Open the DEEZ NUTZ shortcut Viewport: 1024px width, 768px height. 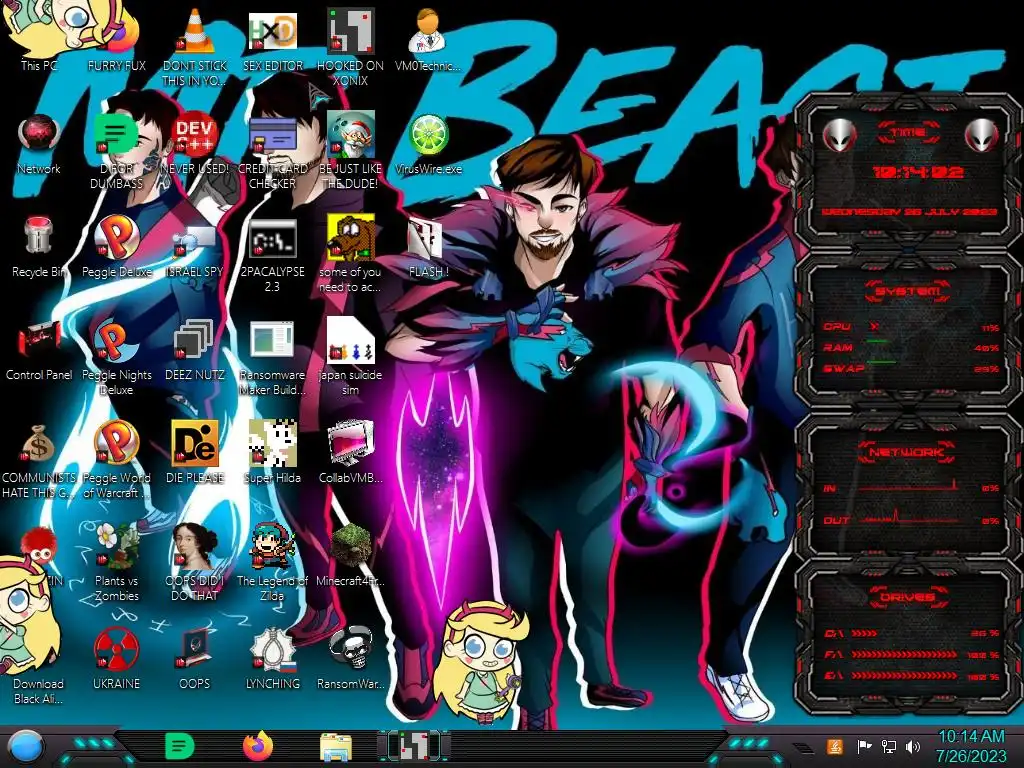[x=195, y=350]
